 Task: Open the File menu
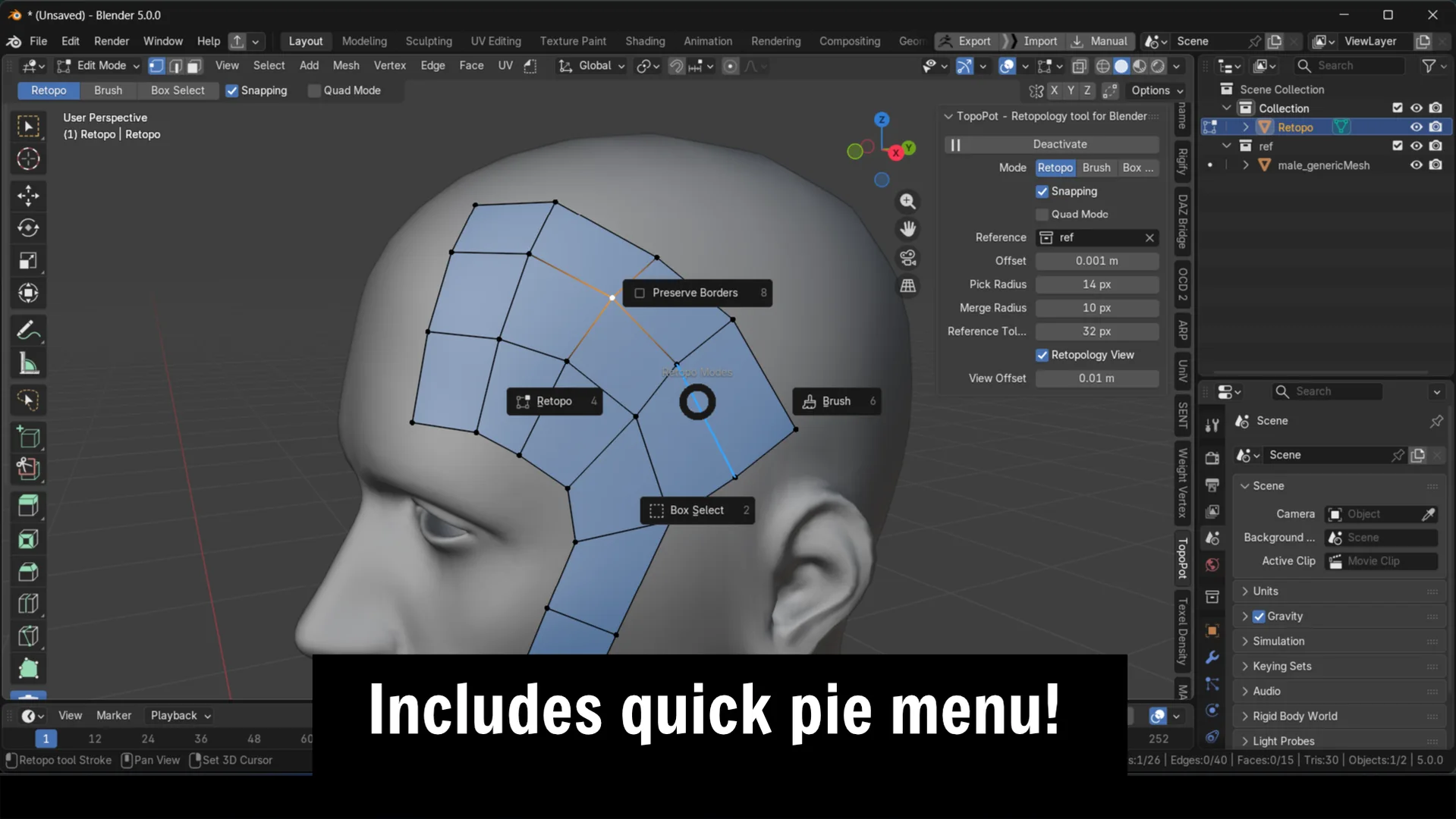[x=38, y=41]
